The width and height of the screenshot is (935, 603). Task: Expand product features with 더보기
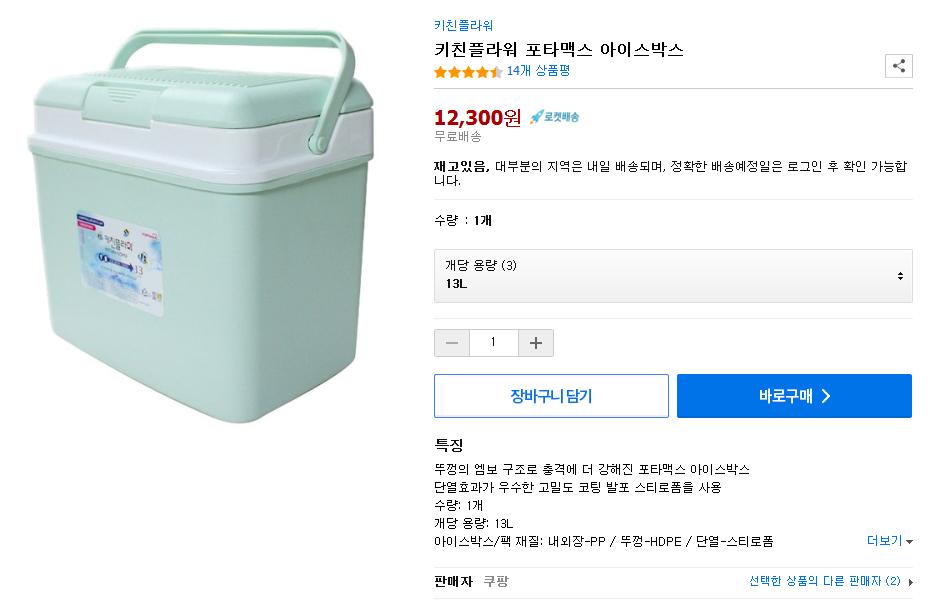(889, 541)
